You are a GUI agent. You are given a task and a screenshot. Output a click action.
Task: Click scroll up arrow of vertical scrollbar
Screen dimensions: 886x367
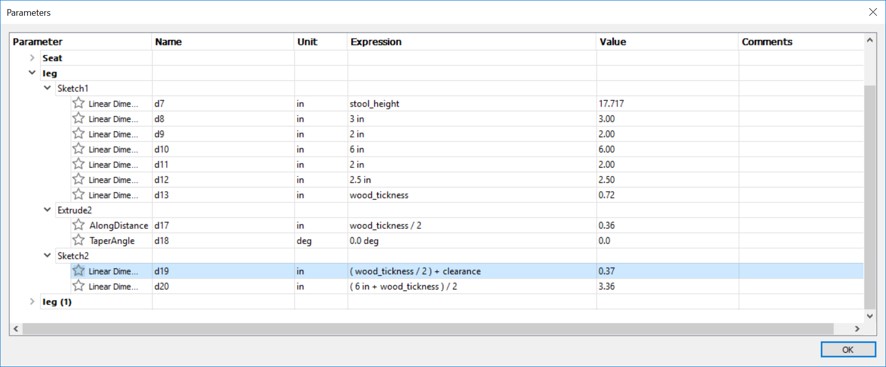(x=870, y=41)
